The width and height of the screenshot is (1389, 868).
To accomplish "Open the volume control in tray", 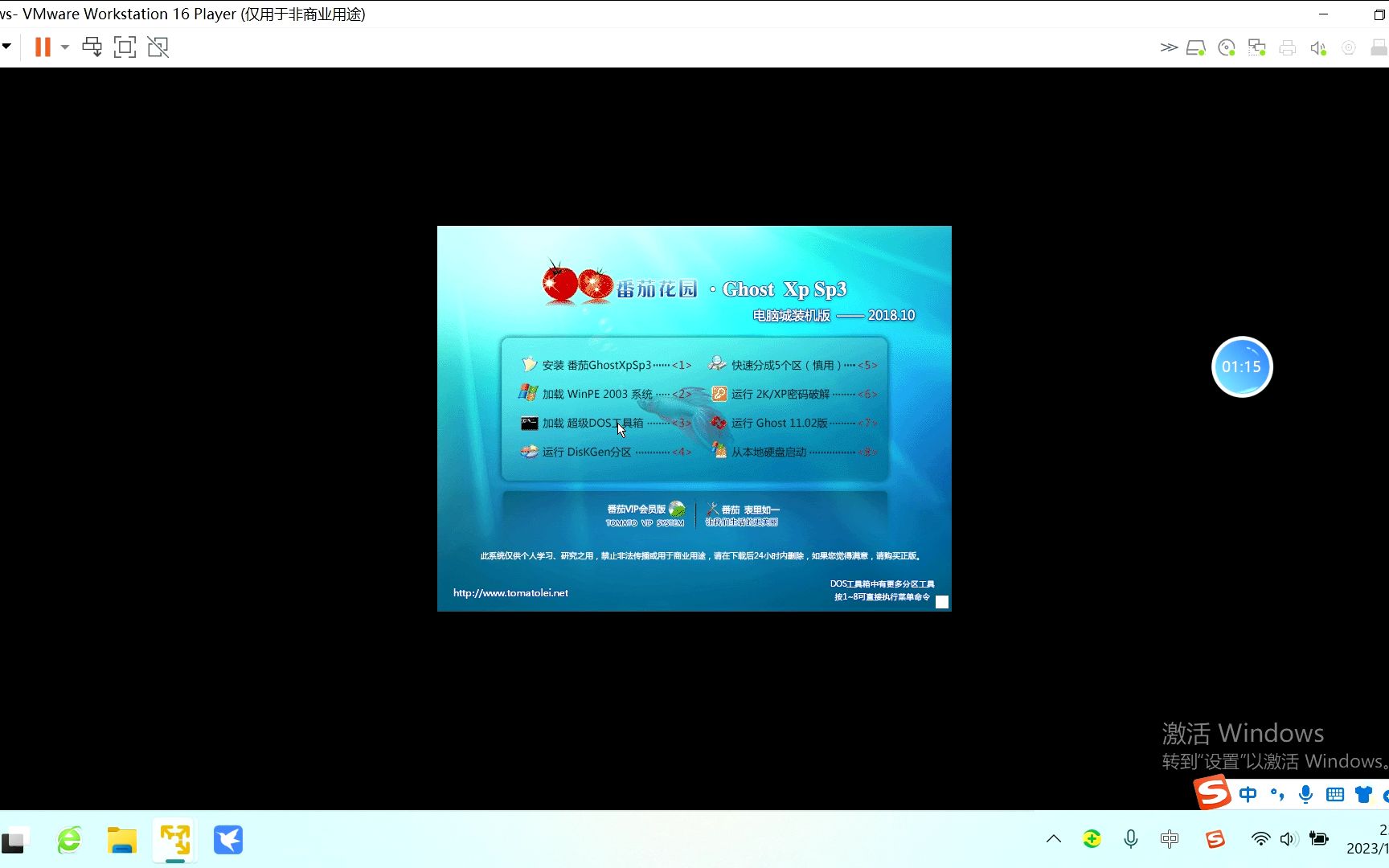I will [1289, 839].
